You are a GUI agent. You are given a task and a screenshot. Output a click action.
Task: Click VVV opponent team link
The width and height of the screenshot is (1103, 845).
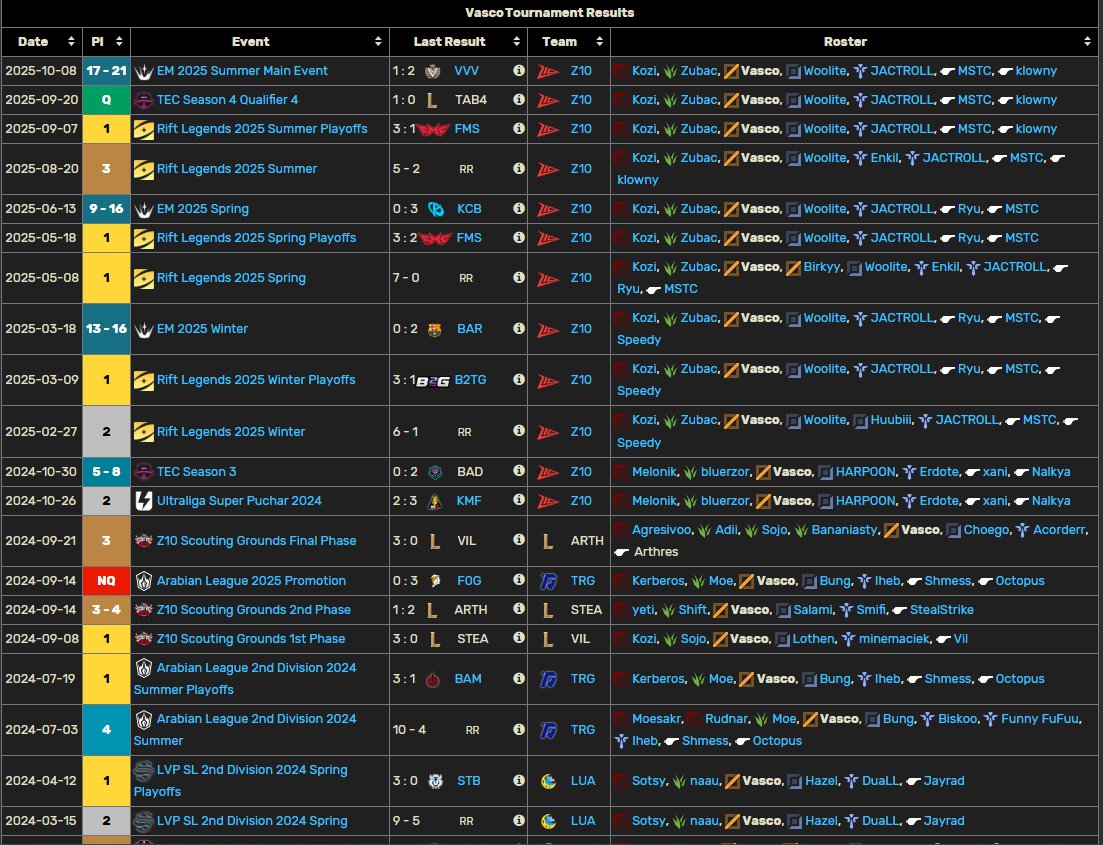[466, 70]
